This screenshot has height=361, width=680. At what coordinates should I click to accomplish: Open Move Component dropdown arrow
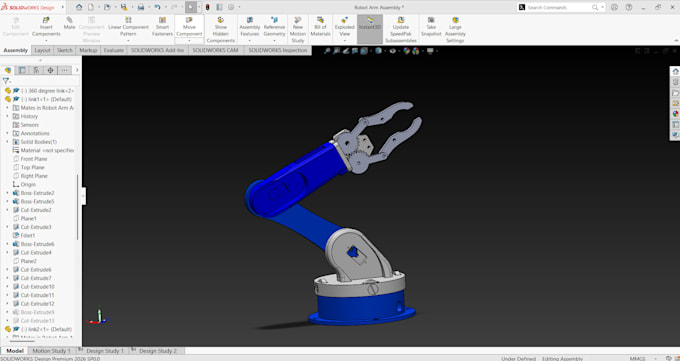(x=189, y=41)
